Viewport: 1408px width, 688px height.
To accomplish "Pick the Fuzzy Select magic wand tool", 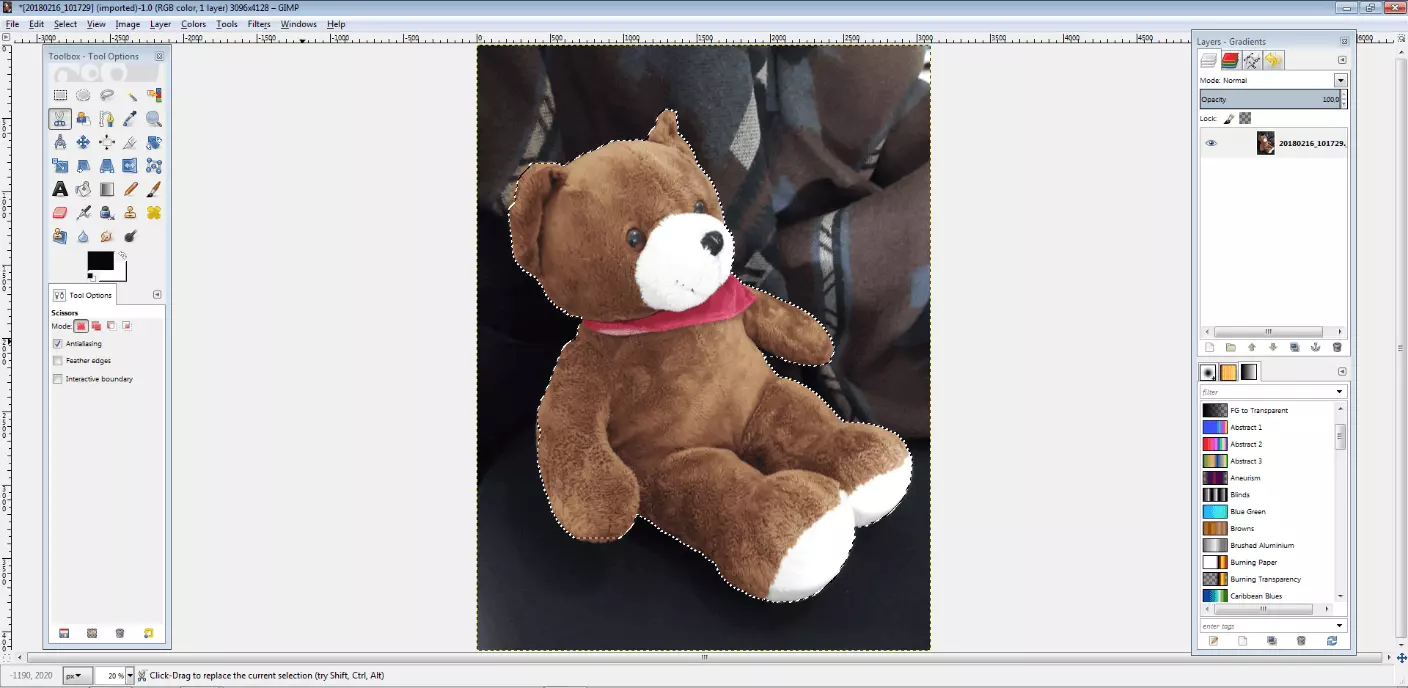I will coord(130,95).
